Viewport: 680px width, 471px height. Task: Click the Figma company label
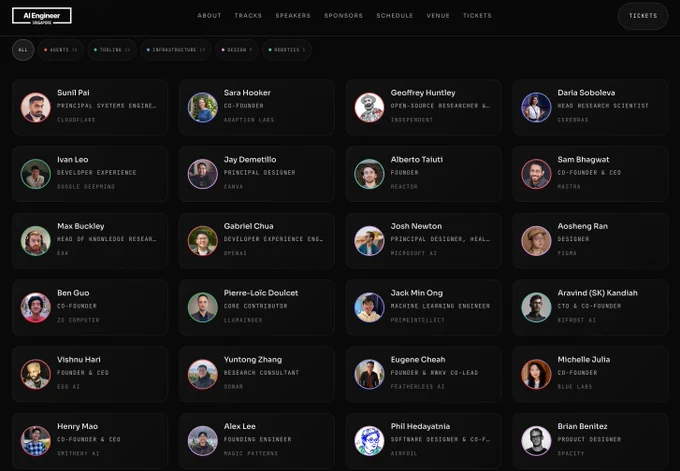tap(567, 253)
